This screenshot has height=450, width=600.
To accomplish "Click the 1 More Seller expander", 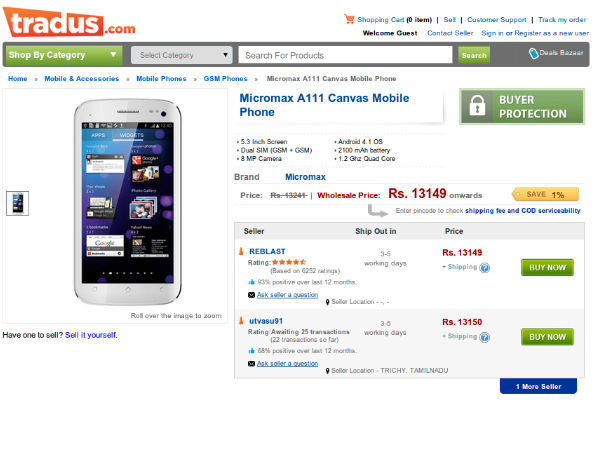I will [538, 386].
